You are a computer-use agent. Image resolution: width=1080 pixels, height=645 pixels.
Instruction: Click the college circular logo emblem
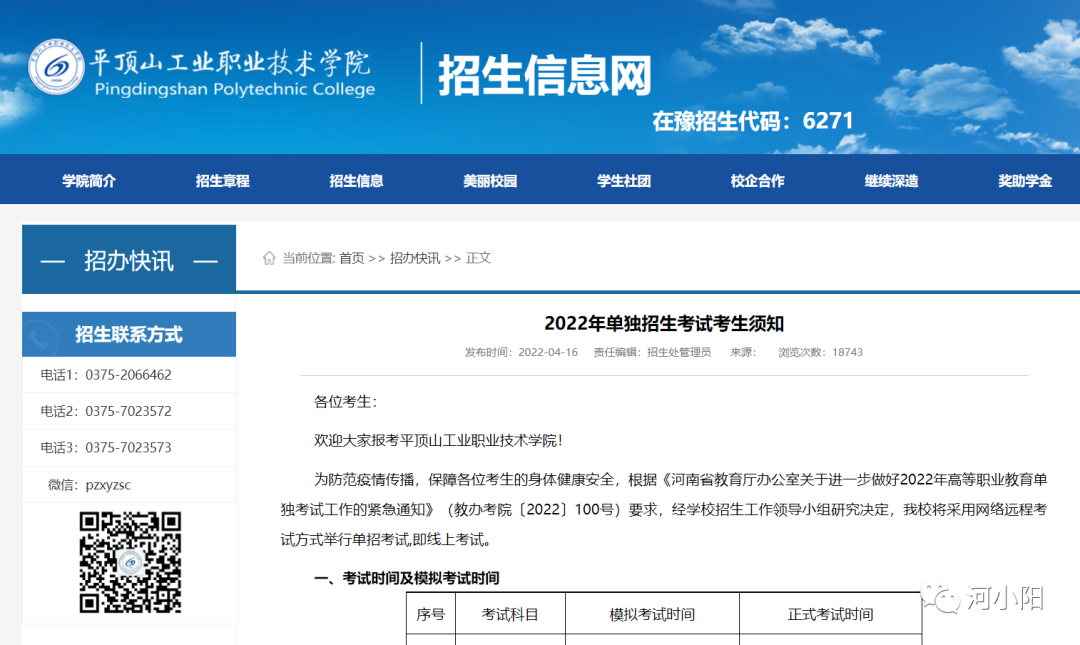(56, 67)
